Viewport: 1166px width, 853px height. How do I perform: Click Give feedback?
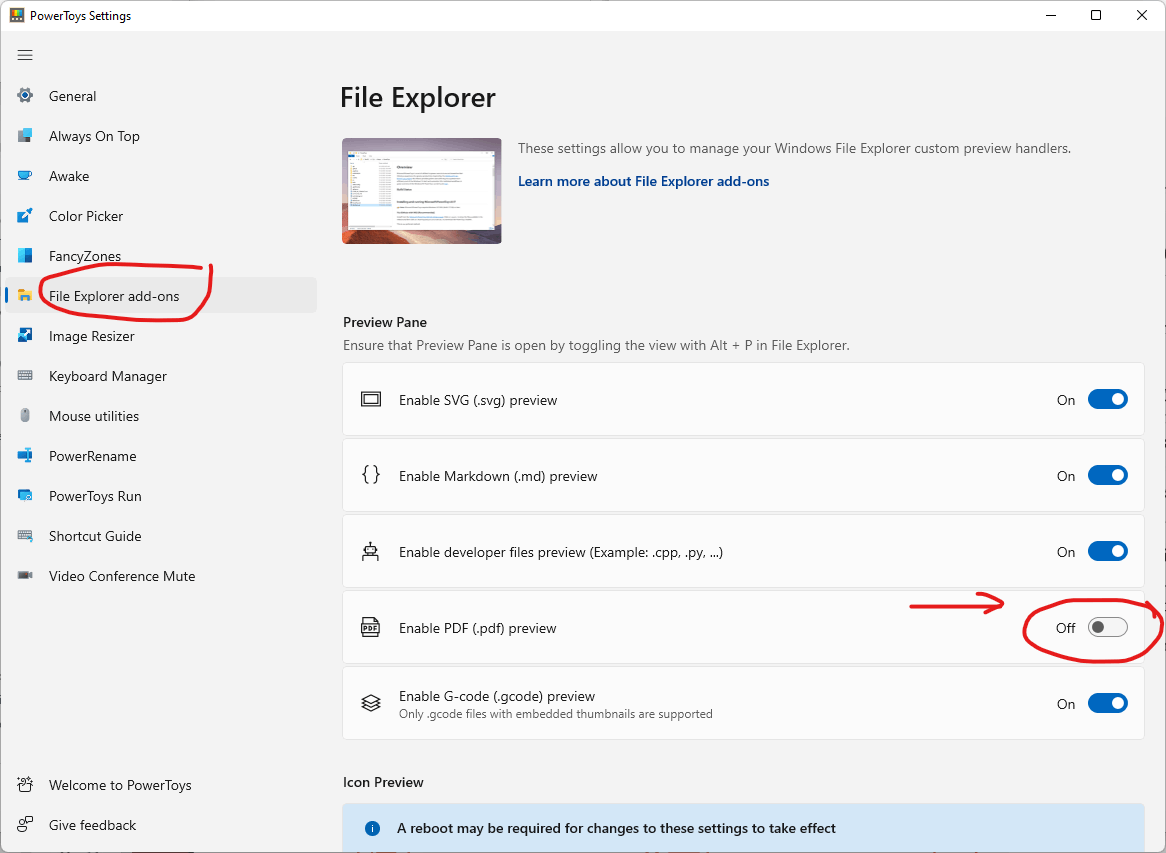(92, 824)
